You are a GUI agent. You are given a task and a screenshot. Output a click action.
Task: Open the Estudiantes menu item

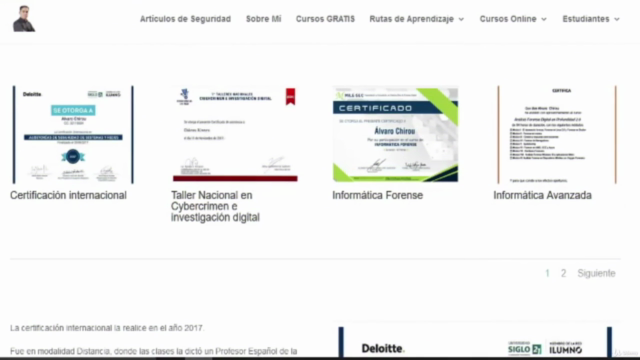pyautogui.click(x=586, y=19)
